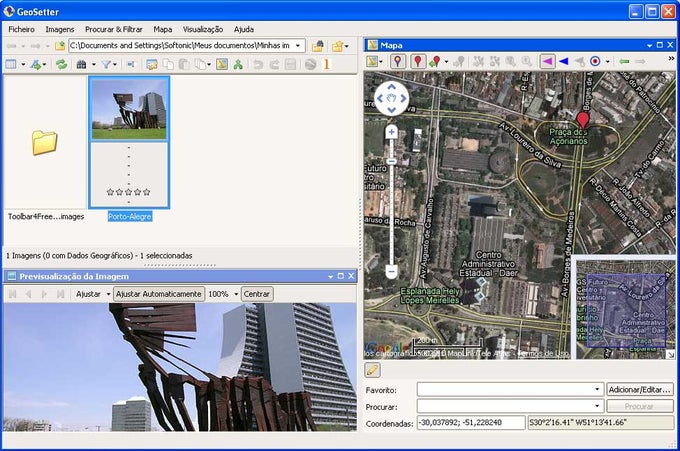680x451 pixels.
Task: Click the map pan direction control
Action: coord(391,99)
